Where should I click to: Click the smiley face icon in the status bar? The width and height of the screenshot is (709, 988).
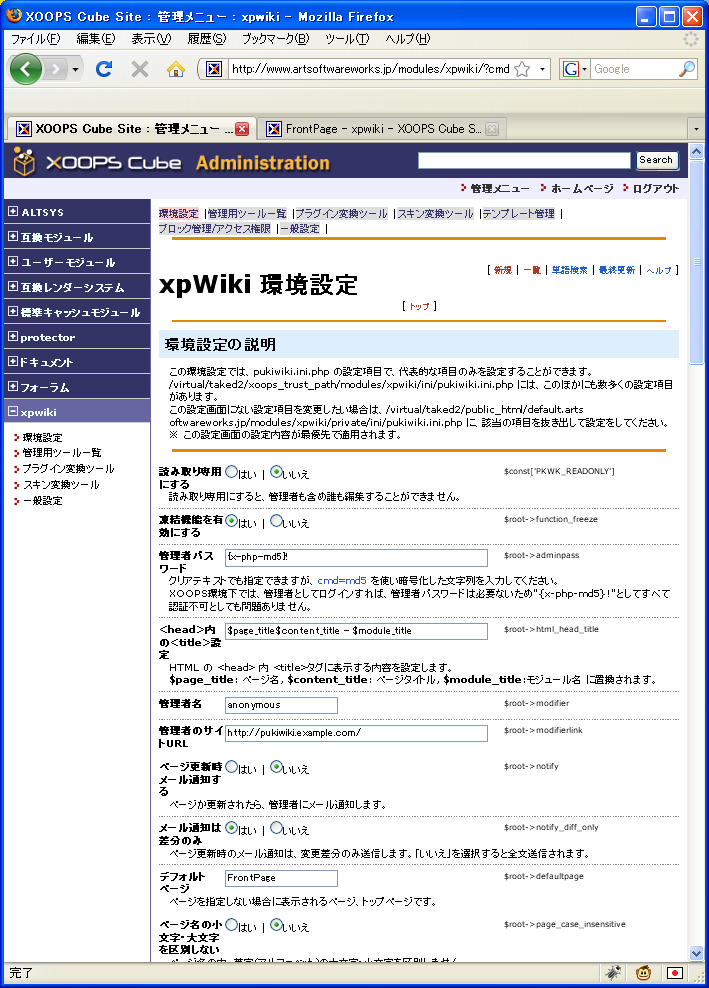click(x=645, y=972)
